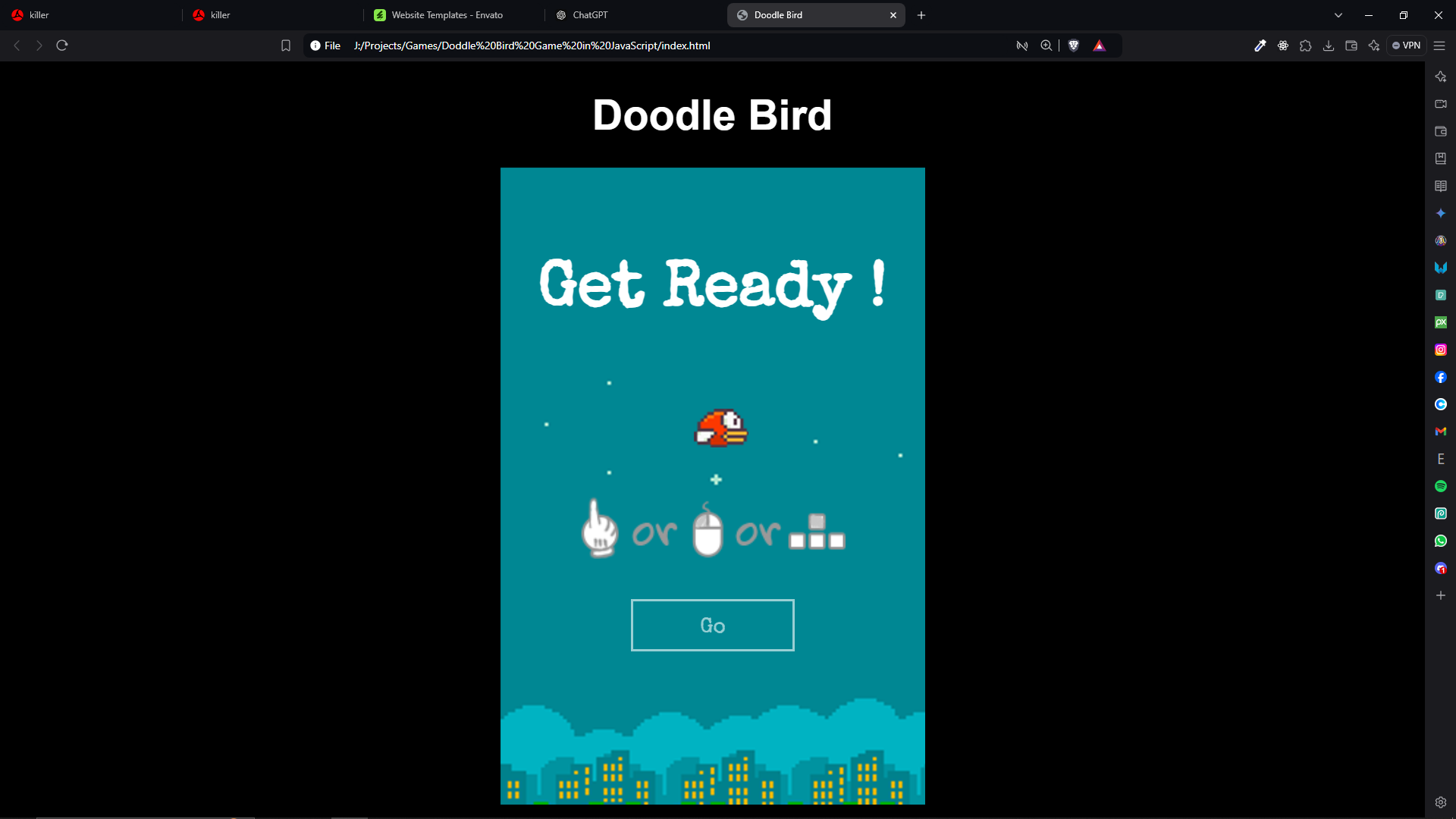Open the Leo AI sparkle button in the toolbar
Image resolution: width=1456 pixels, height=819 pixels.
pos(1374,45)
